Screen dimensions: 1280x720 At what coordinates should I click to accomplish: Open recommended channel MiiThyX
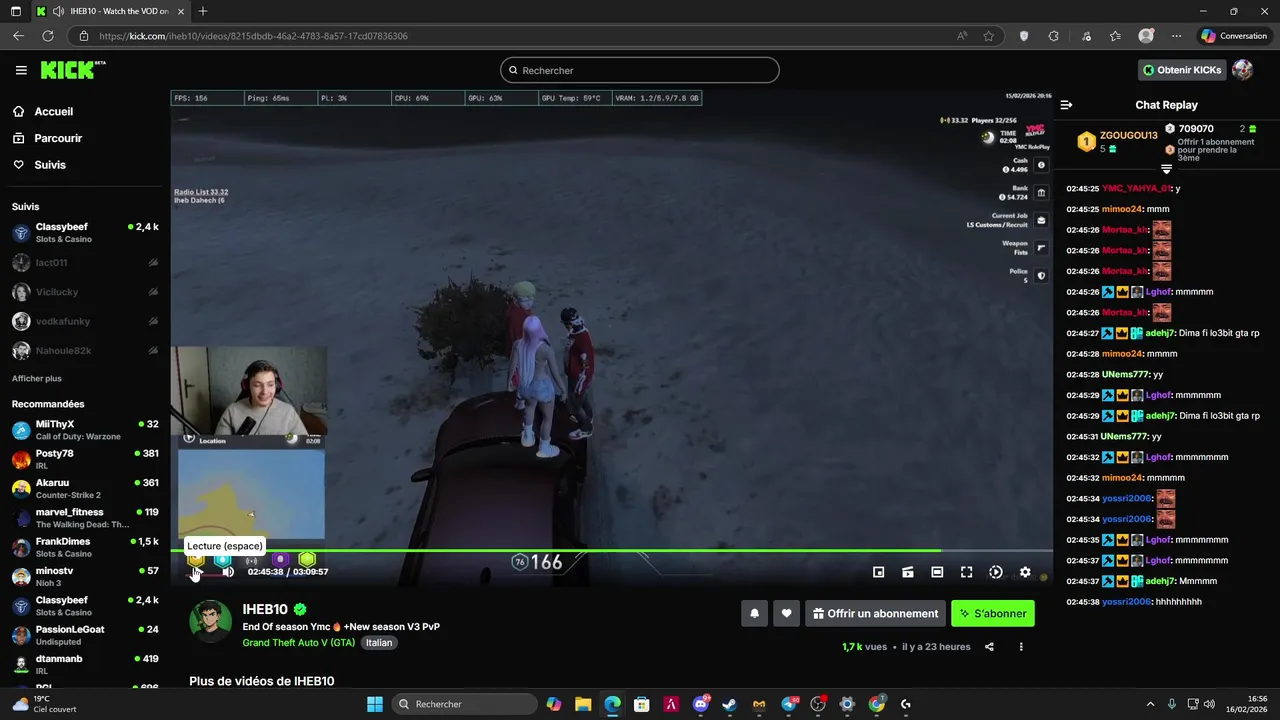click(85, 430)
